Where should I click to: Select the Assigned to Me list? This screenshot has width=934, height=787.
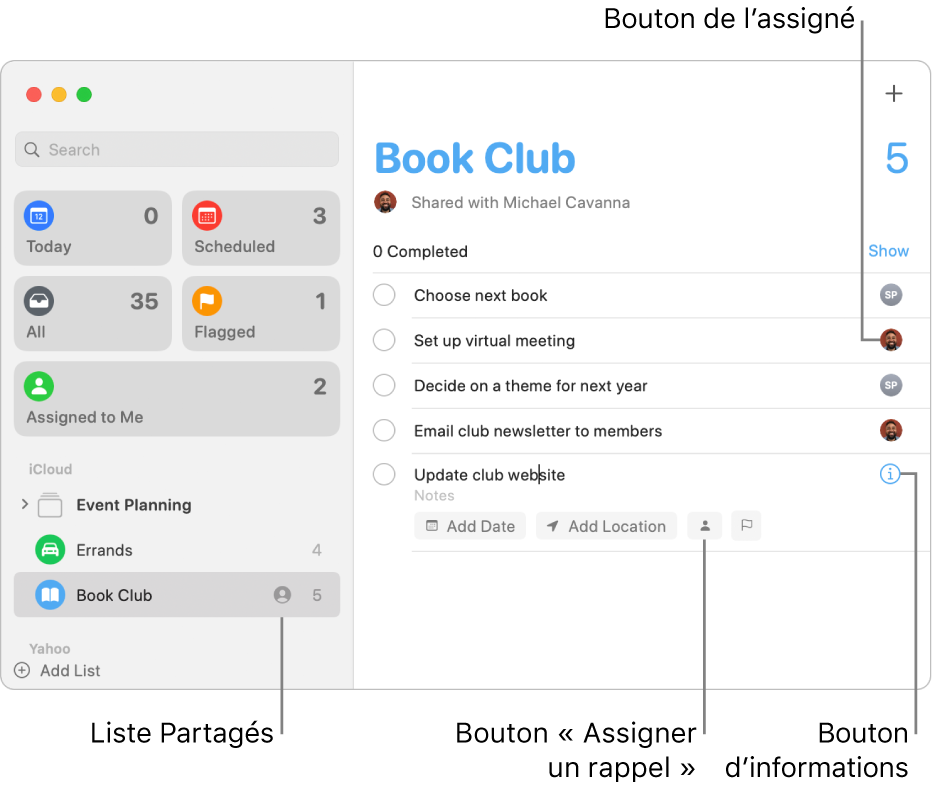pos(177,399)
